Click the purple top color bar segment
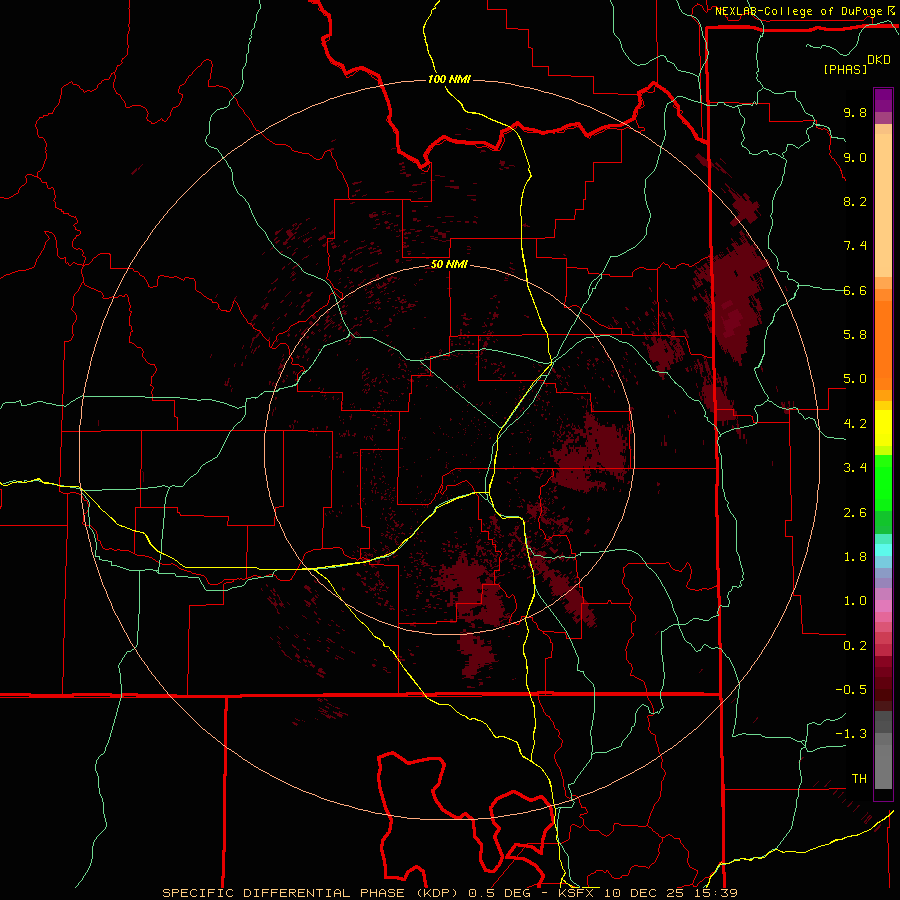The height and width of the screenshot is (900, 900). 883,100
